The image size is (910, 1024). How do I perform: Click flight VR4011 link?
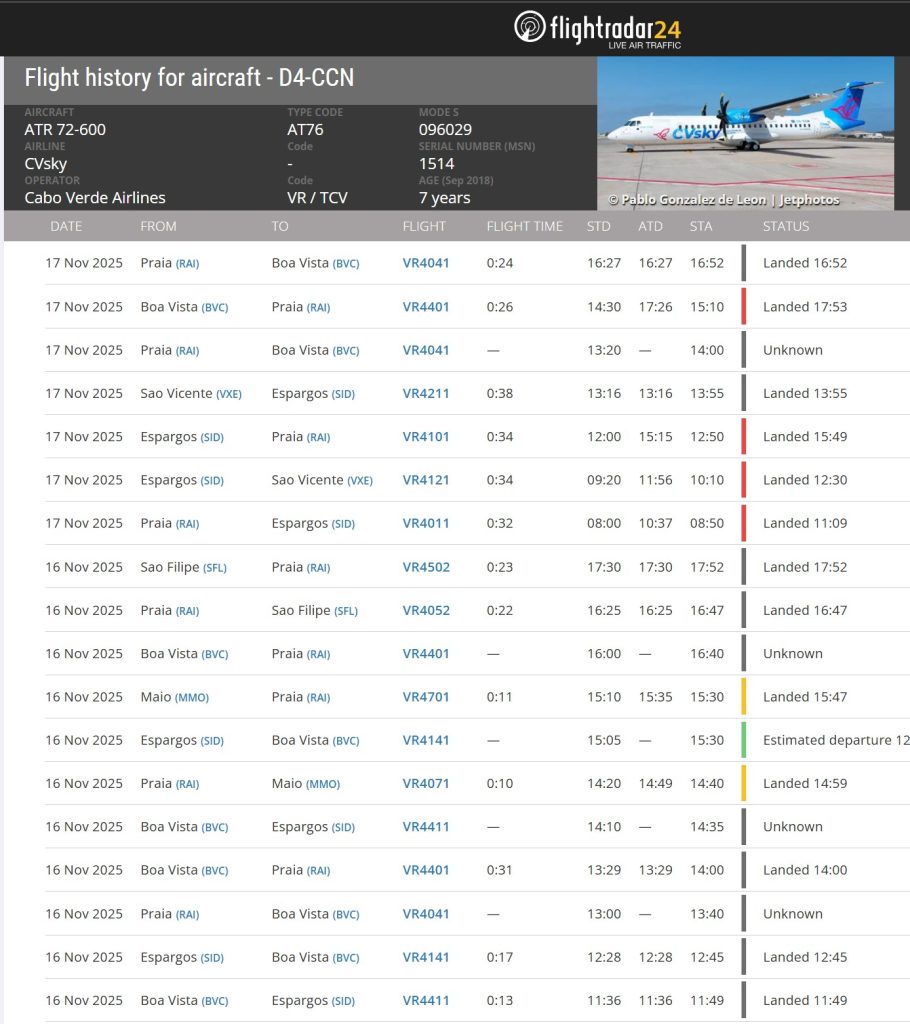[x=426, y=523]
